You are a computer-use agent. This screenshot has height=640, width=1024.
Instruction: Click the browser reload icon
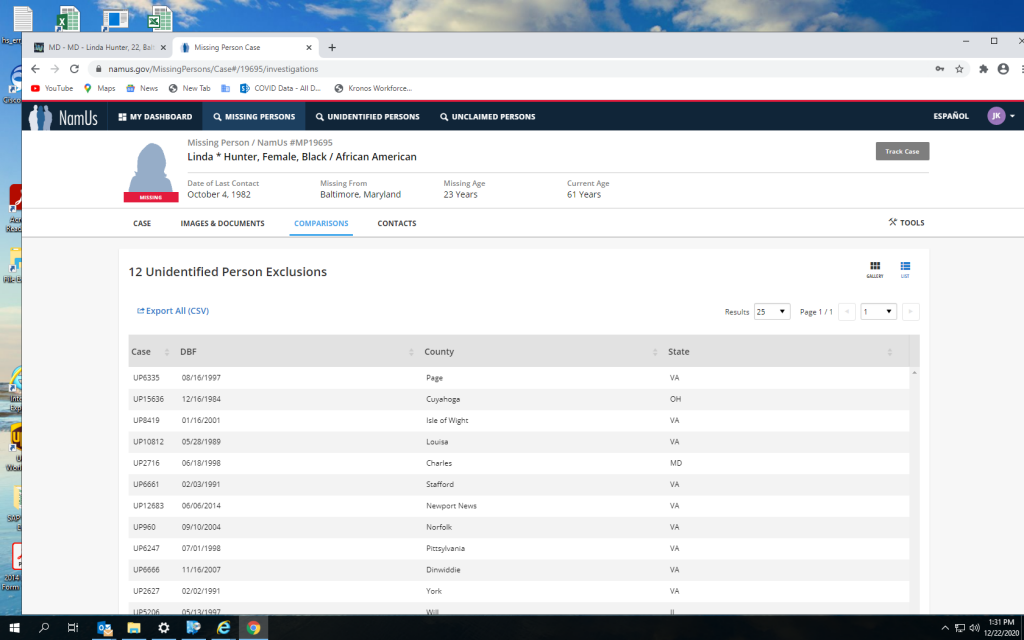point(74,69)
